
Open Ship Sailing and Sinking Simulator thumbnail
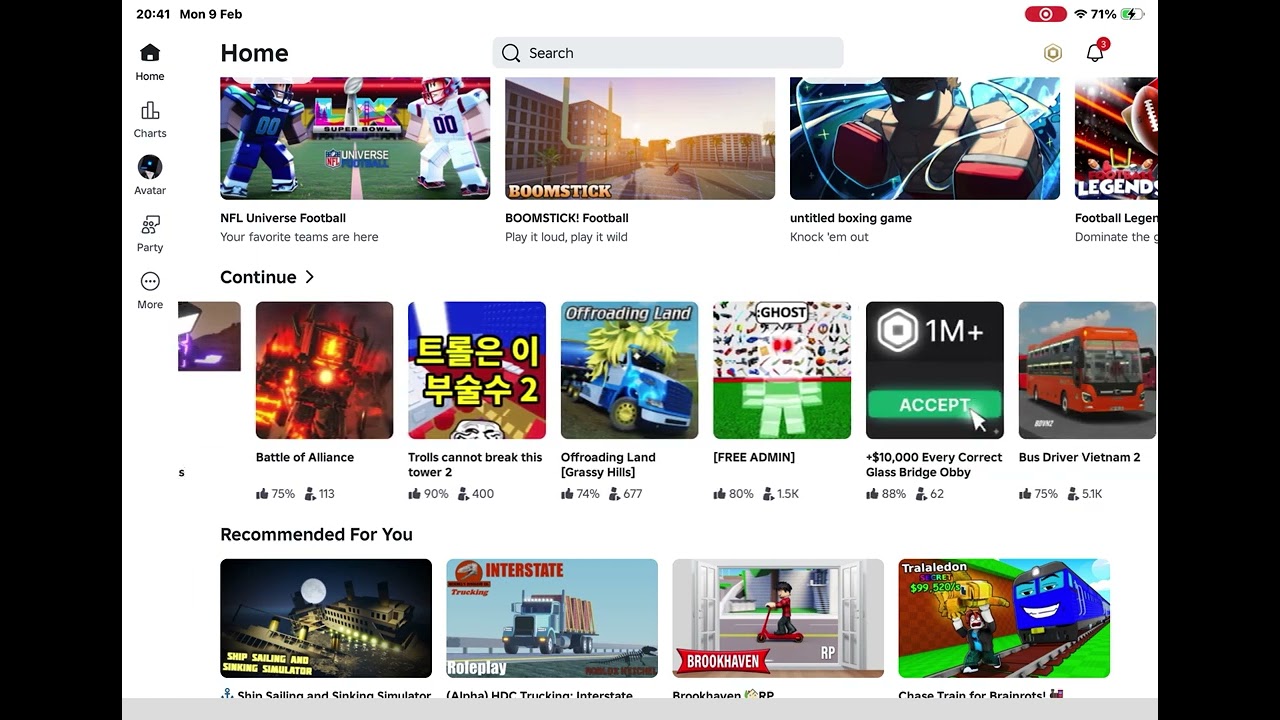[326, 618]
